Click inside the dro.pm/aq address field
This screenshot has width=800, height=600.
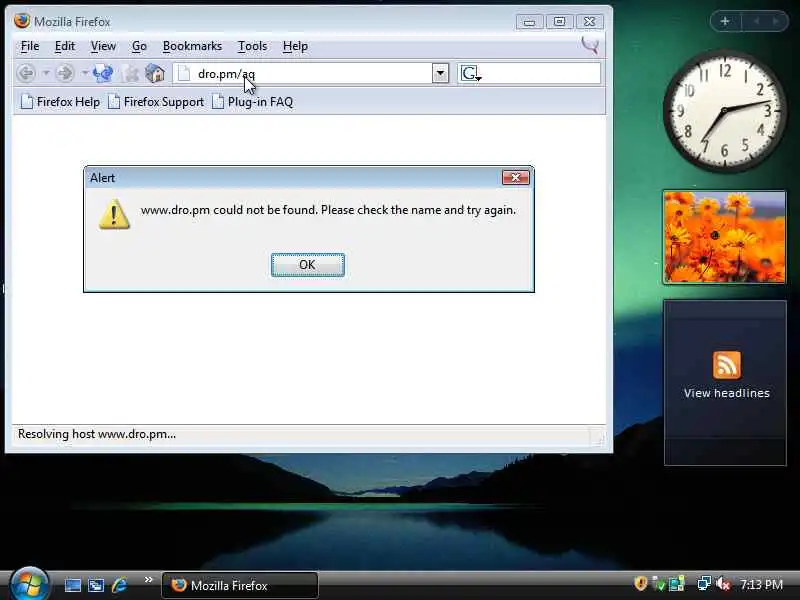[311, 73]
